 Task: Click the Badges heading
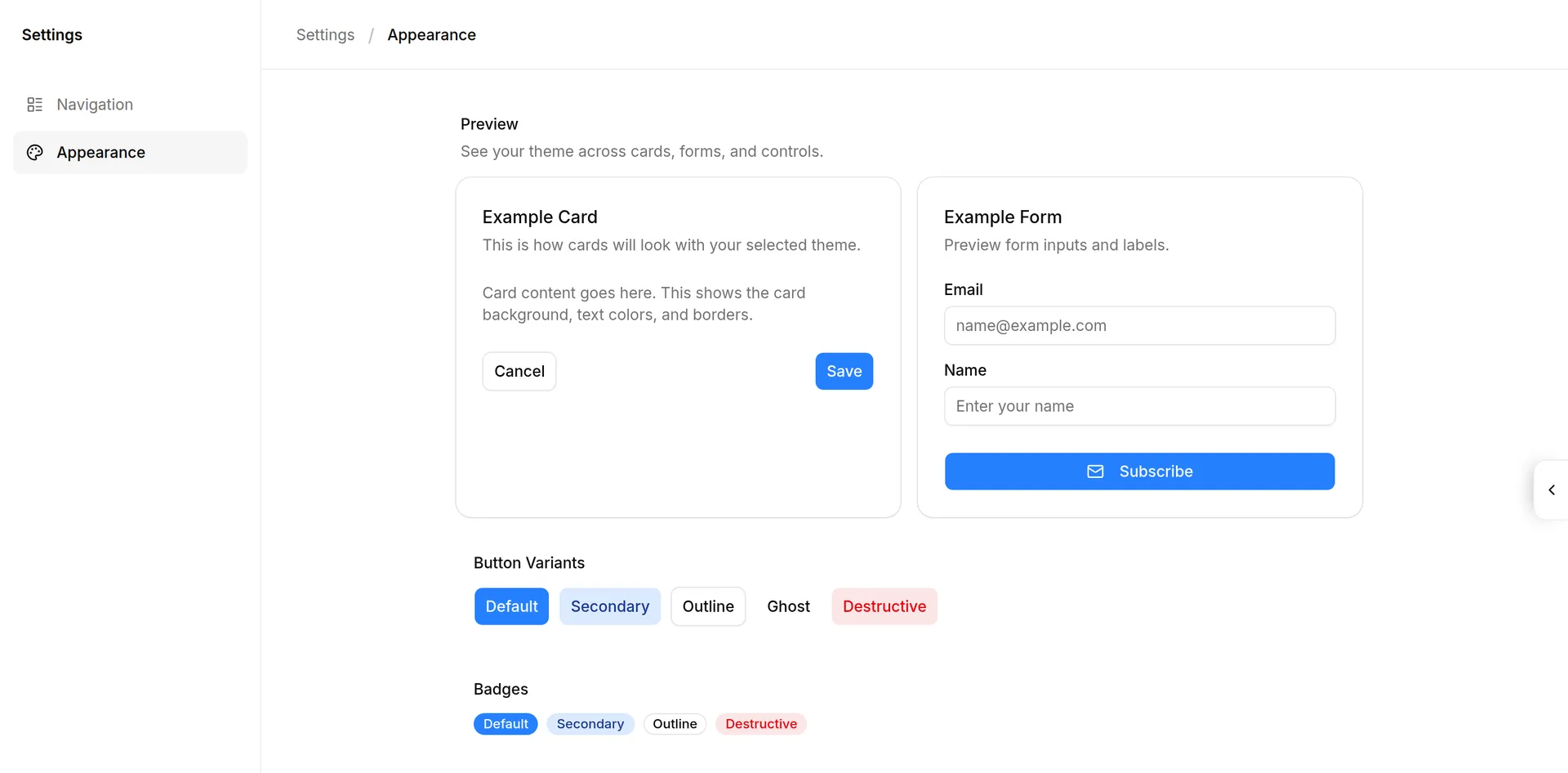coord(501,690)
